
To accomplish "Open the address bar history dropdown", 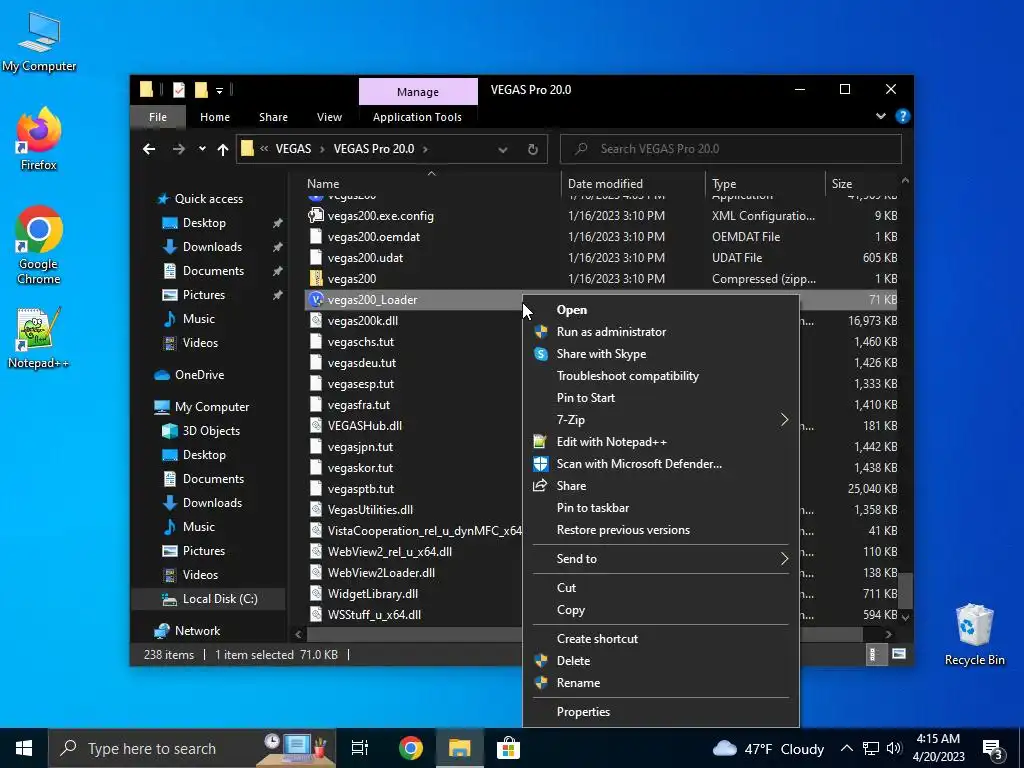I will coord(503,150).
